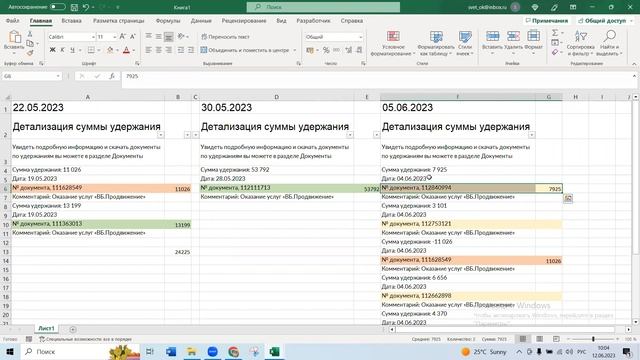This screenshot has width=640, height=360.
Task: Click the Percent style icon
Action: [326, 50]
